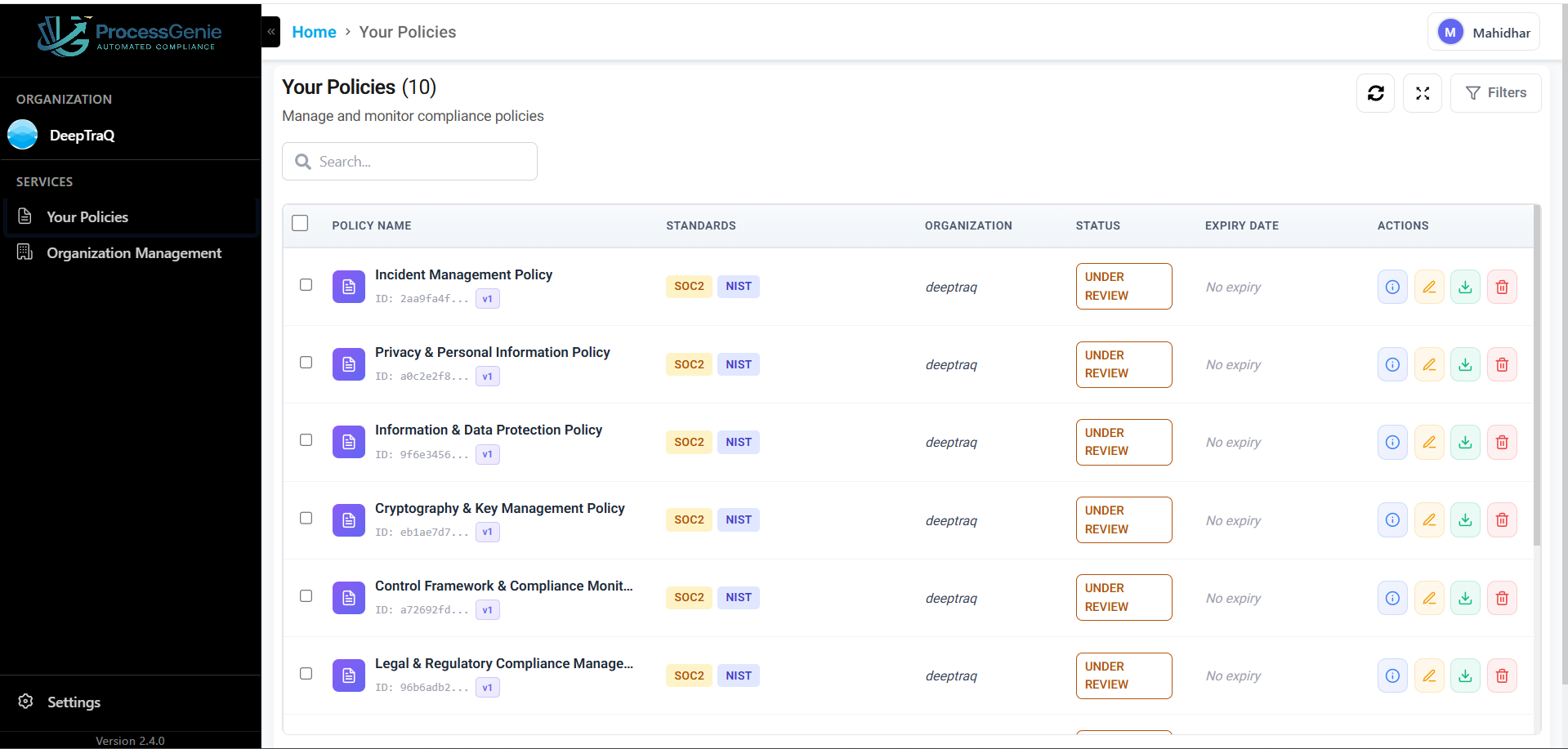
Task: Delete Control Framework & Compliance policy
Action: pos(1502,598)
